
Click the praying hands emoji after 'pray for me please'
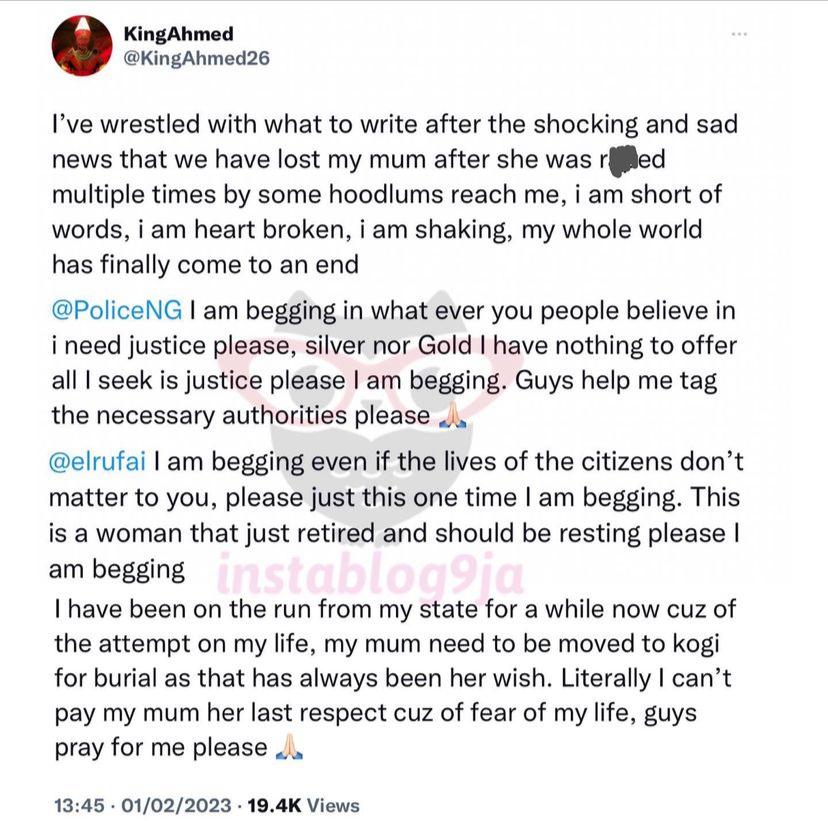point(289,747)
